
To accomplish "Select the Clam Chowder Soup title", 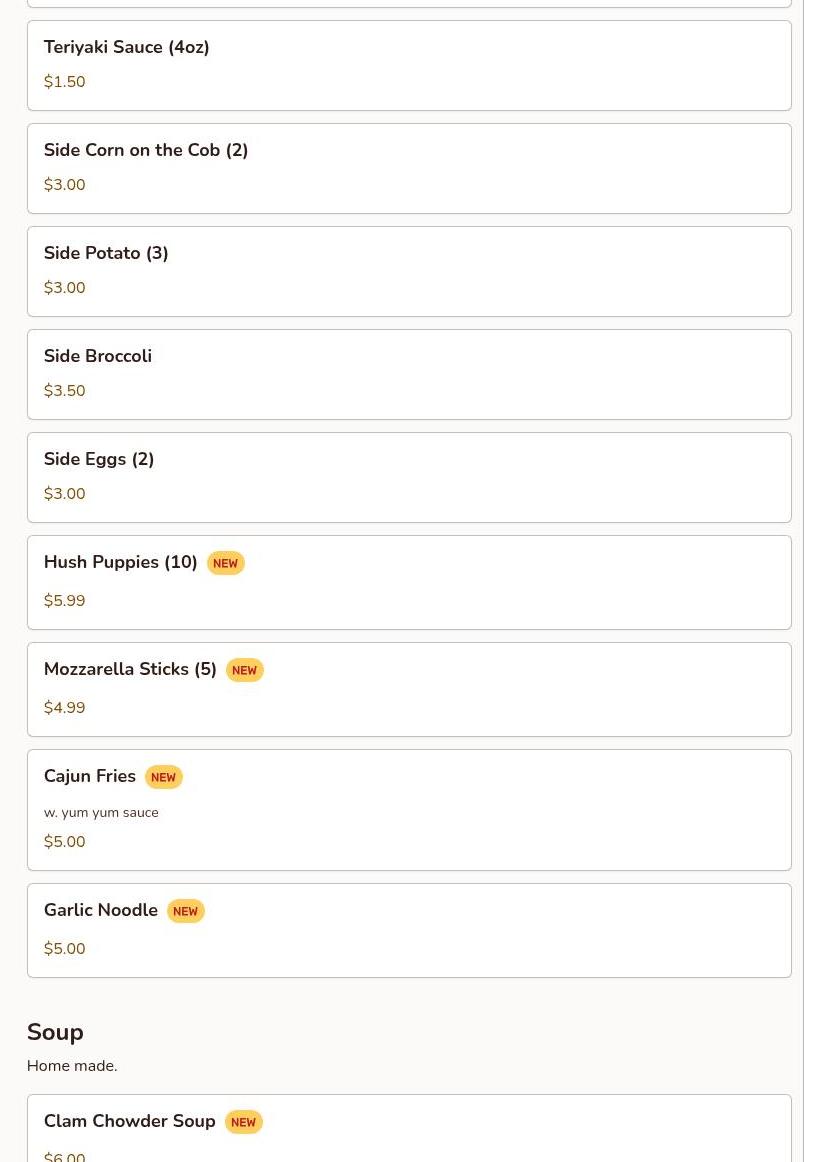I will (130, 1121).
